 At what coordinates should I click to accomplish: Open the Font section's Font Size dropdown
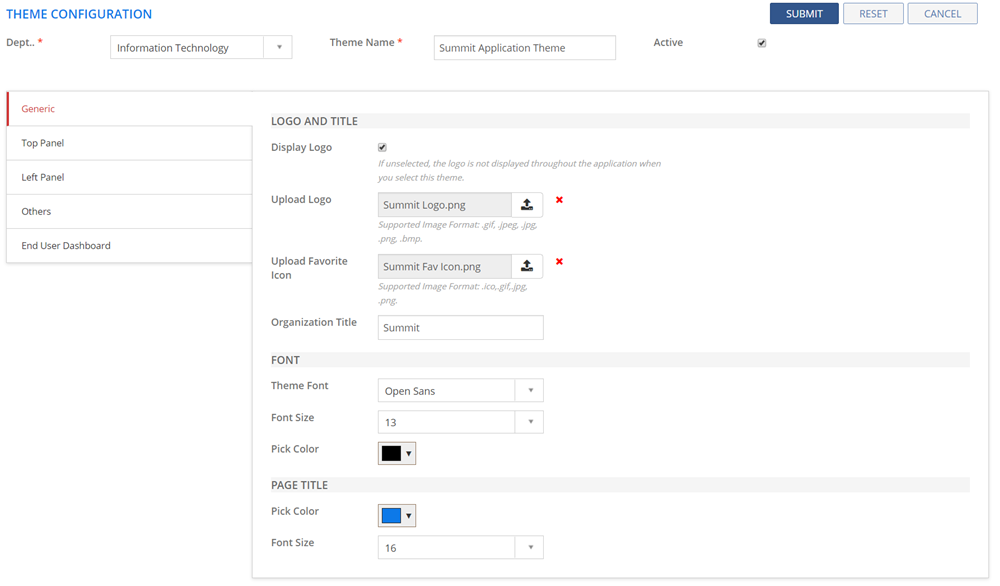pos(530,422)
